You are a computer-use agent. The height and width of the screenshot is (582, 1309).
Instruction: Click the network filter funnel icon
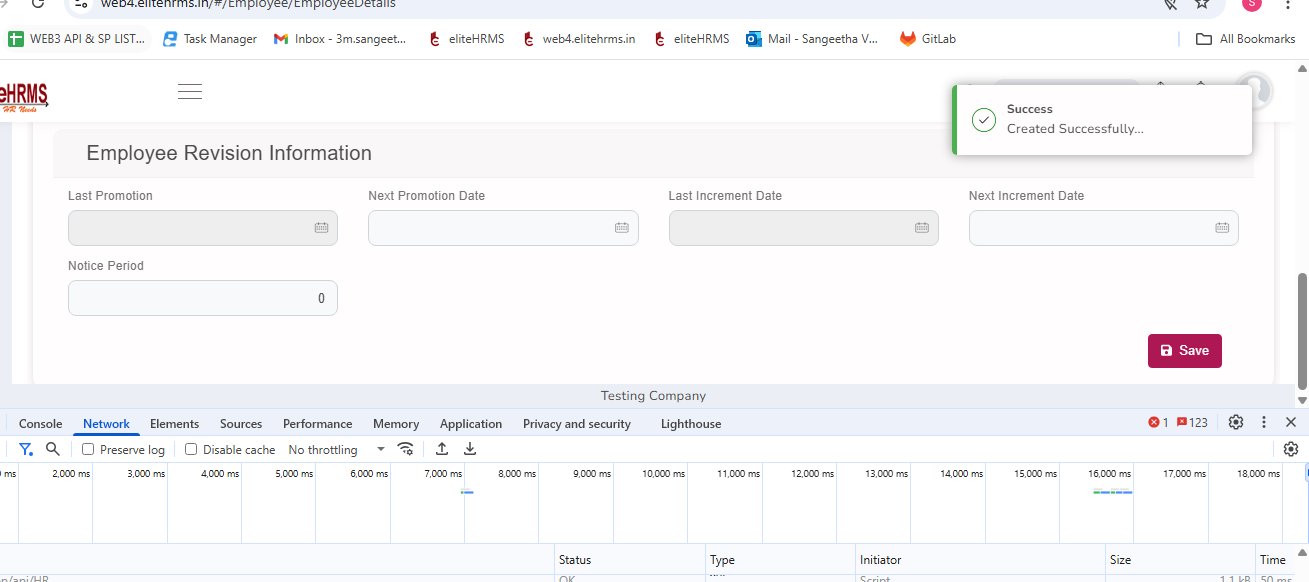[26, 450]
